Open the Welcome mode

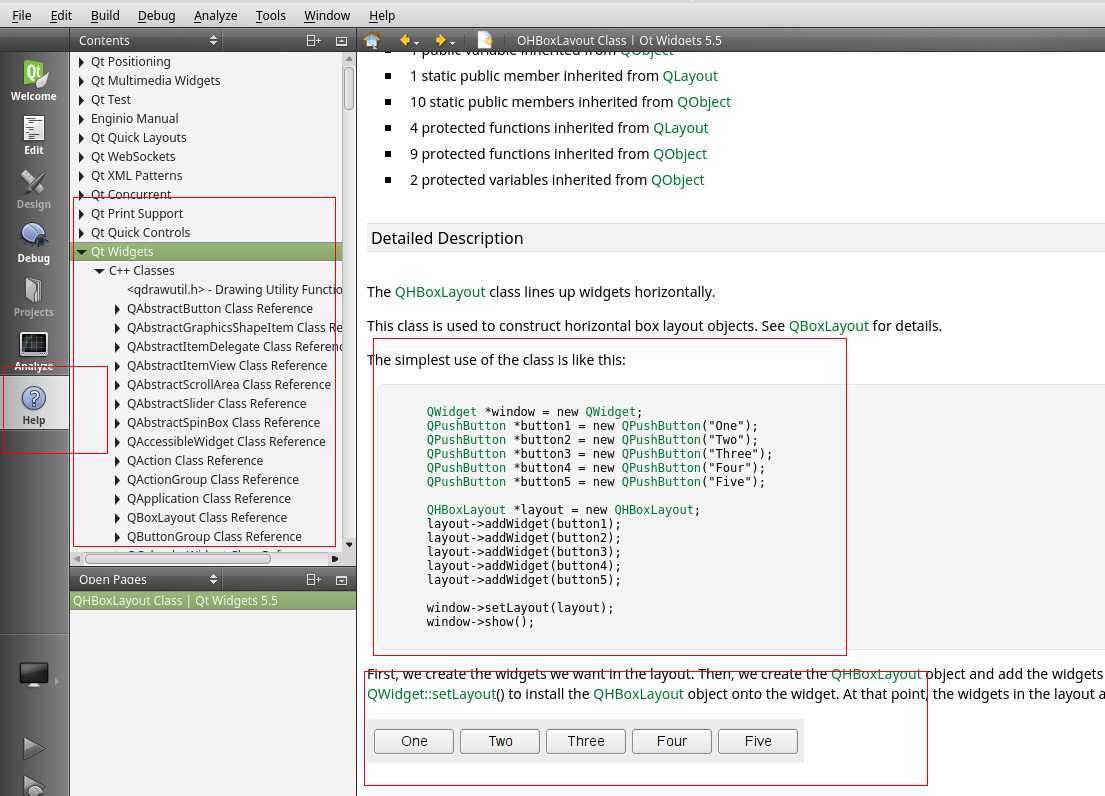pyautogui.click(x=33, y=81)
